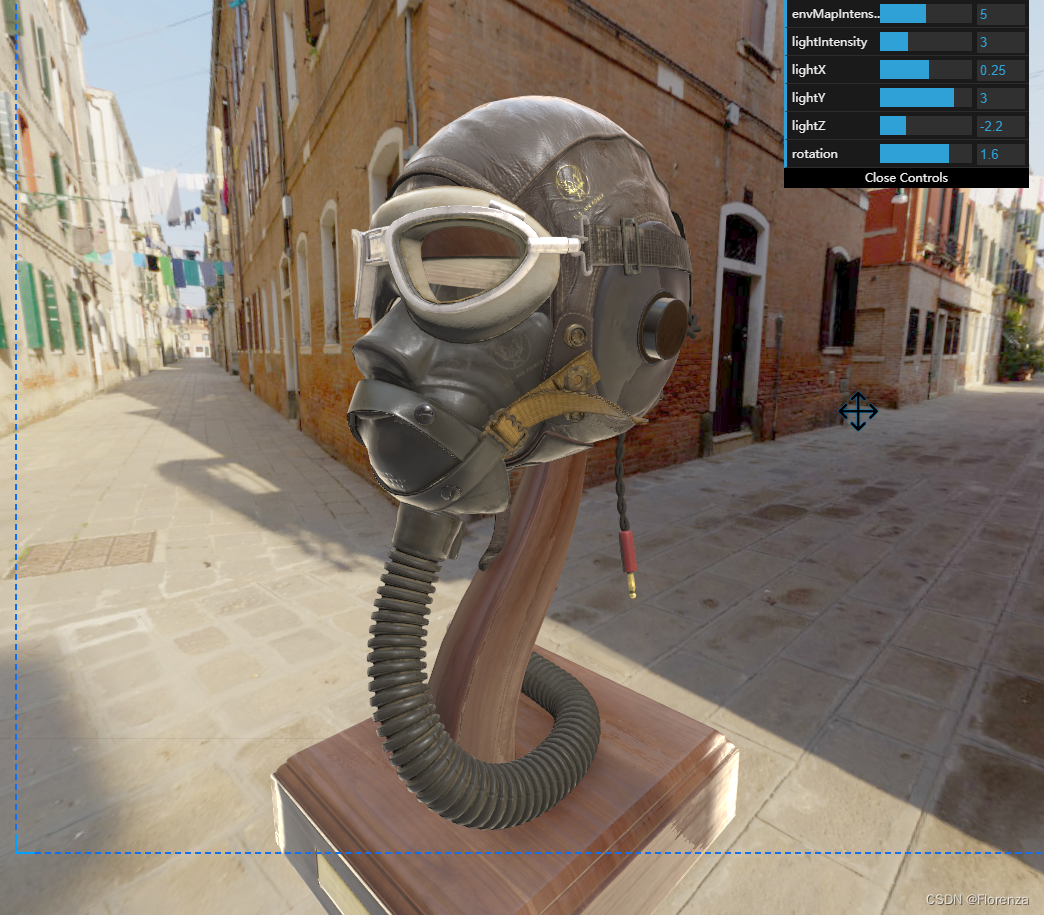
Task: Adjust the lightY slider bar
Action: (925, 98)
